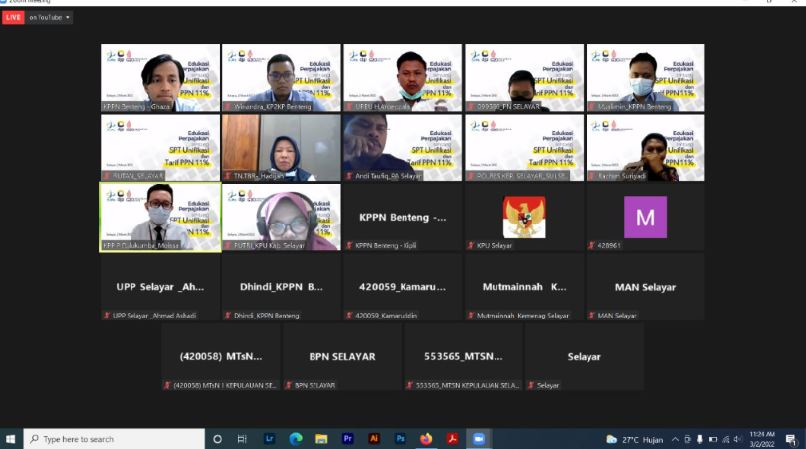The image size is (806, 449).
Task: Click the purple M avatar participant tile
Action: point(645,217)
